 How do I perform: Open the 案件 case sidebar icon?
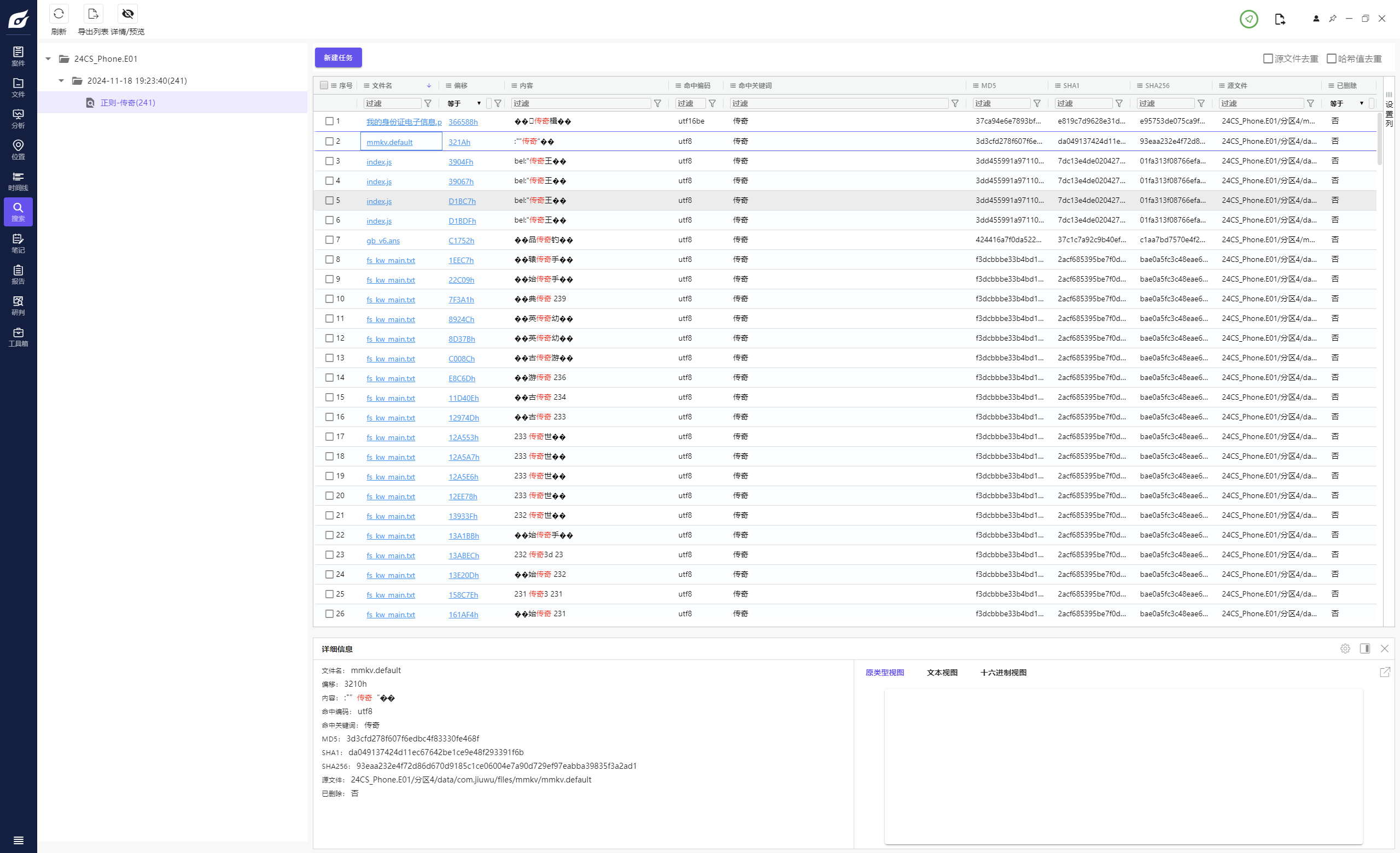(18, 56)
